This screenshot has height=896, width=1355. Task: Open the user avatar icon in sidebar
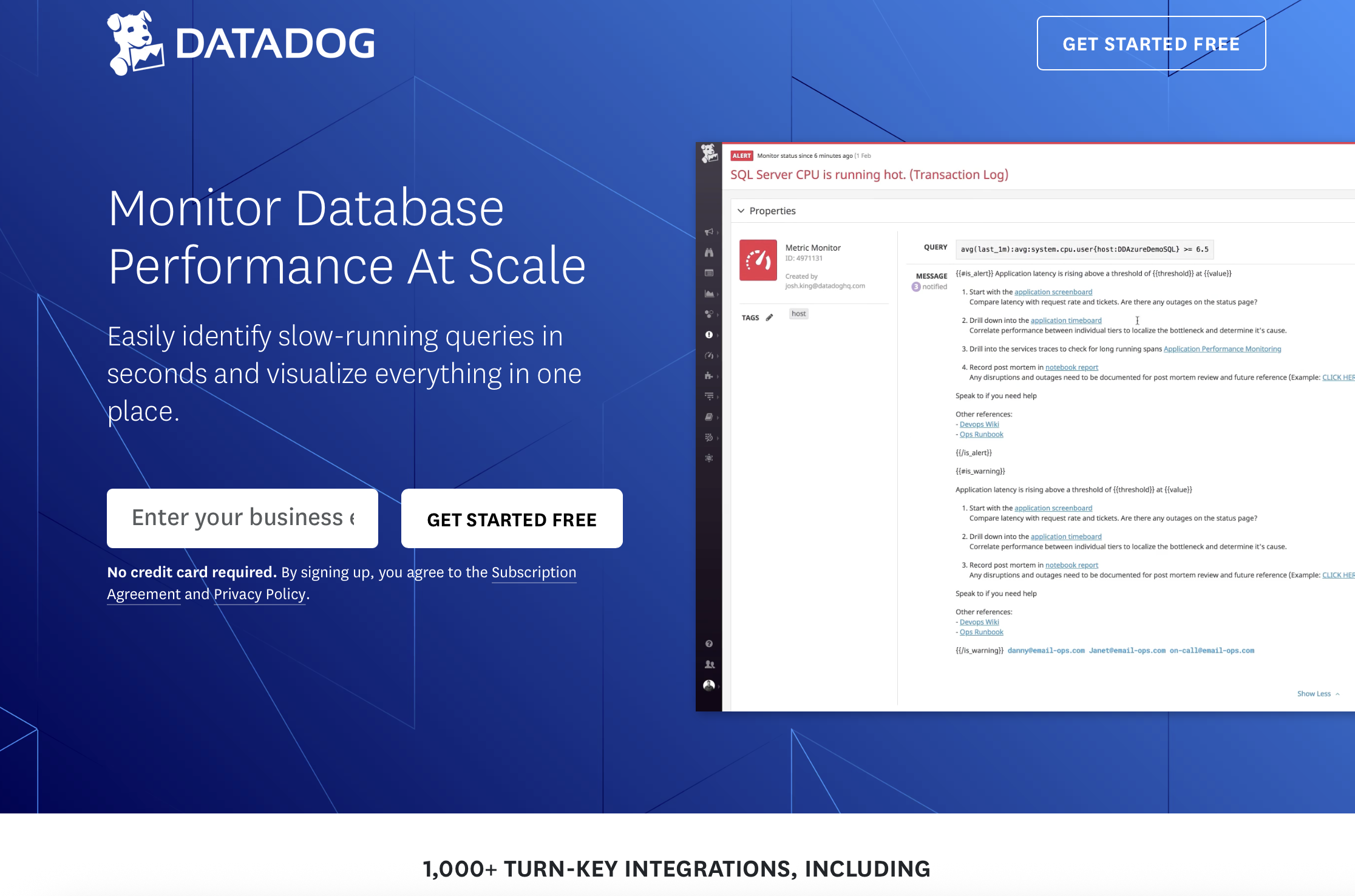coord(708,685)
